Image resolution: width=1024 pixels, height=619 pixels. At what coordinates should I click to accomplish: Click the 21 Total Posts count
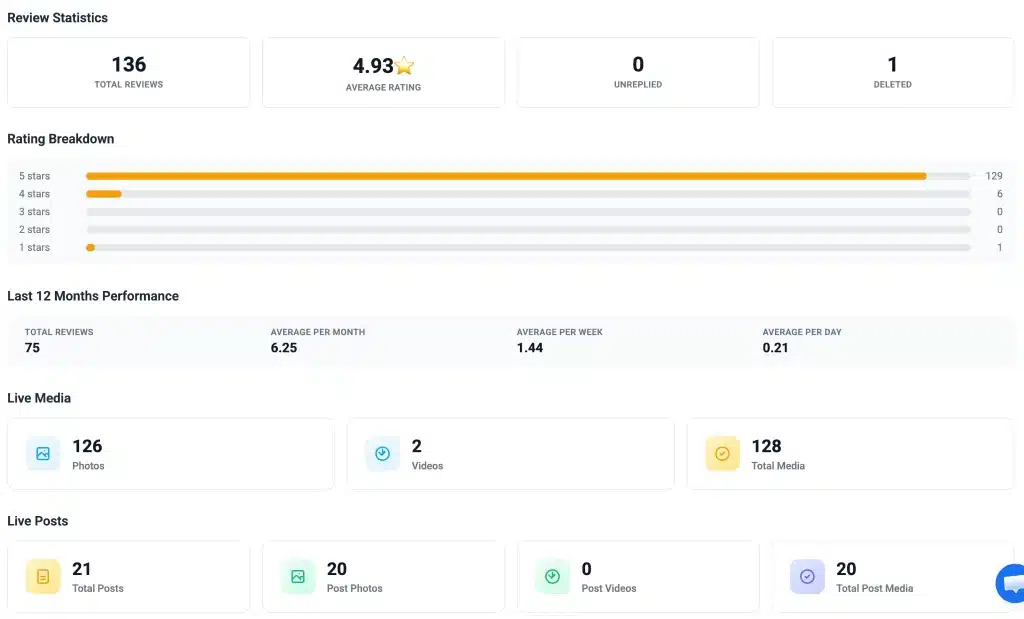[x=82, y=569]
